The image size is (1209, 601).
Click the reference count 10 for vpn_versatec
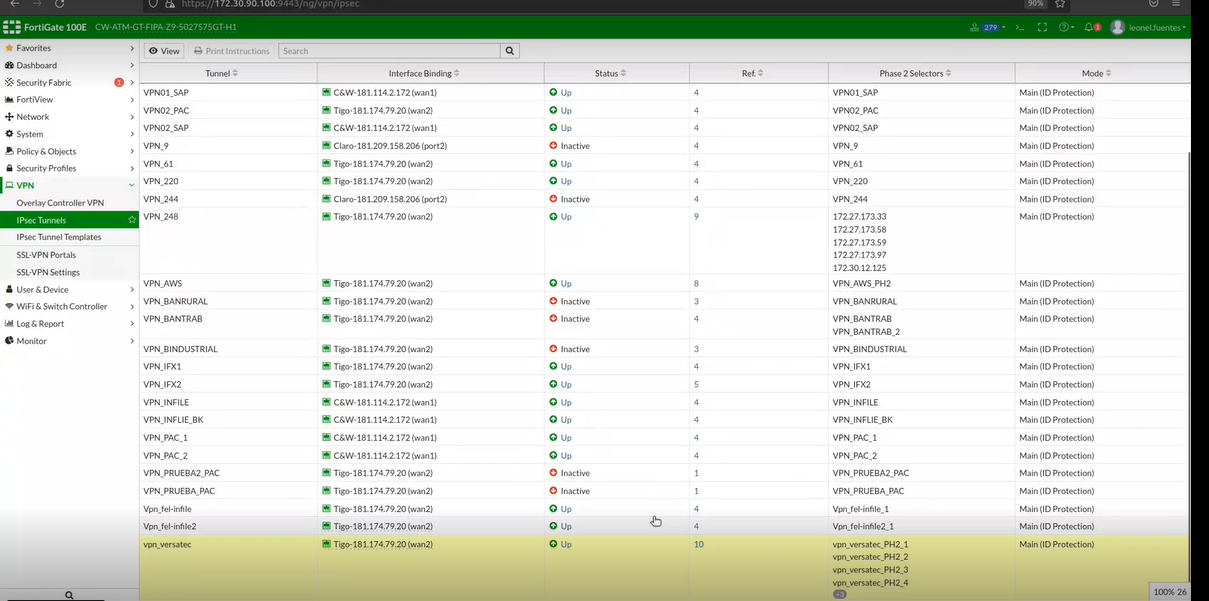[x=698, y=545]
